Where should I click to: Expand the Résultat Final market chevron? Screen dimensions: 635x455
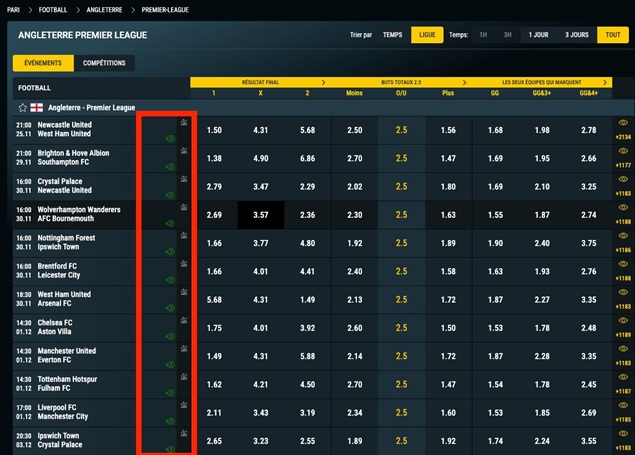pyautogui.click(x=323, y=83)
